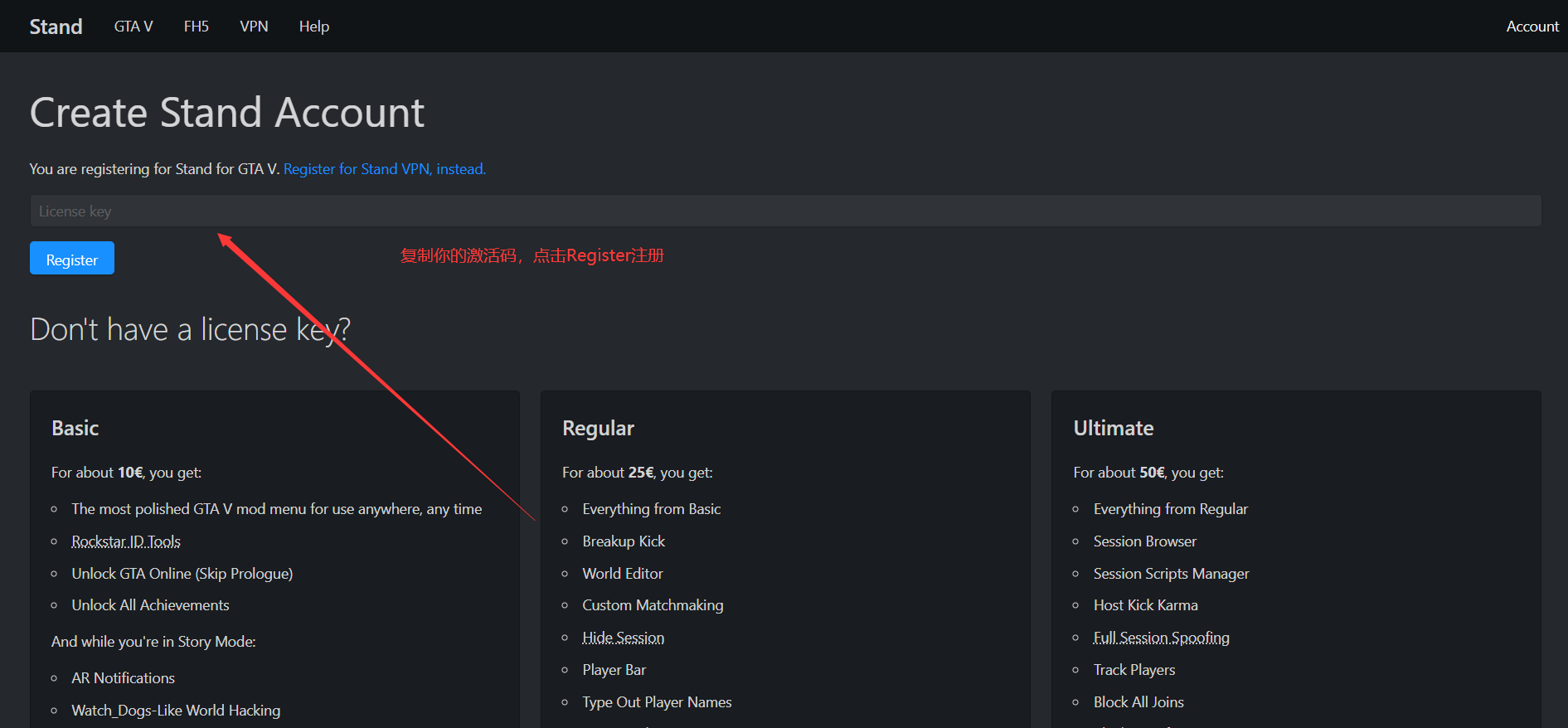This screenshot has width=1568, height=728.
Task: Click 'Watch_Dogs-Like World Hacking' item
Action: point(176,711)
